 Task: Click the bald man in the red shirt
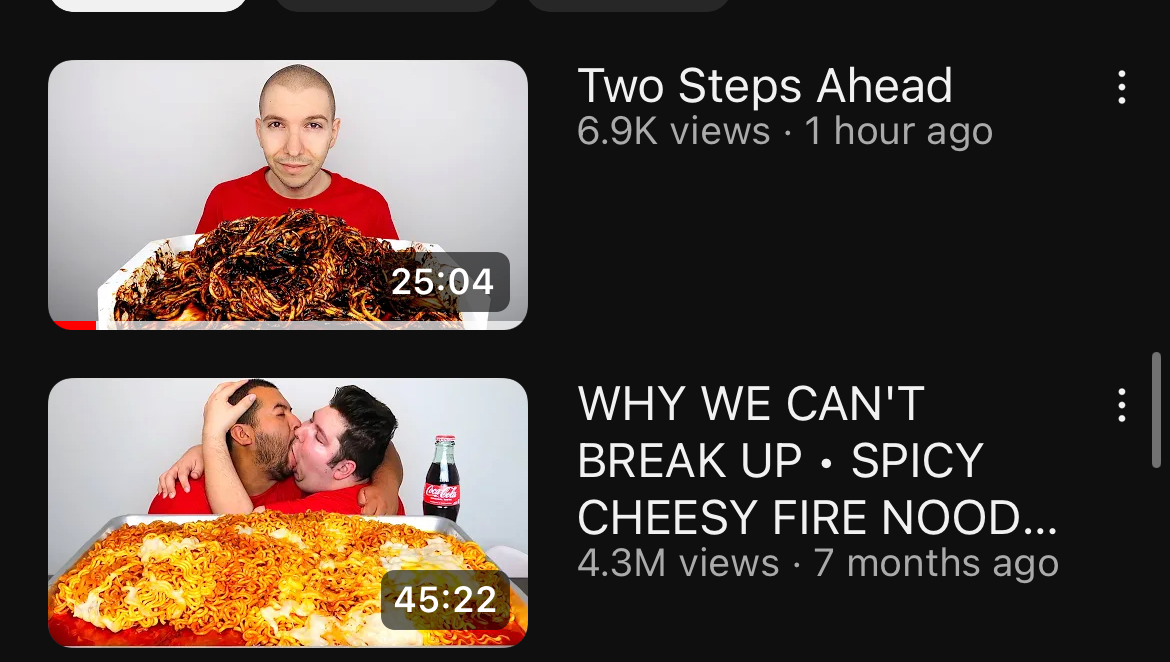pos(297,149)
